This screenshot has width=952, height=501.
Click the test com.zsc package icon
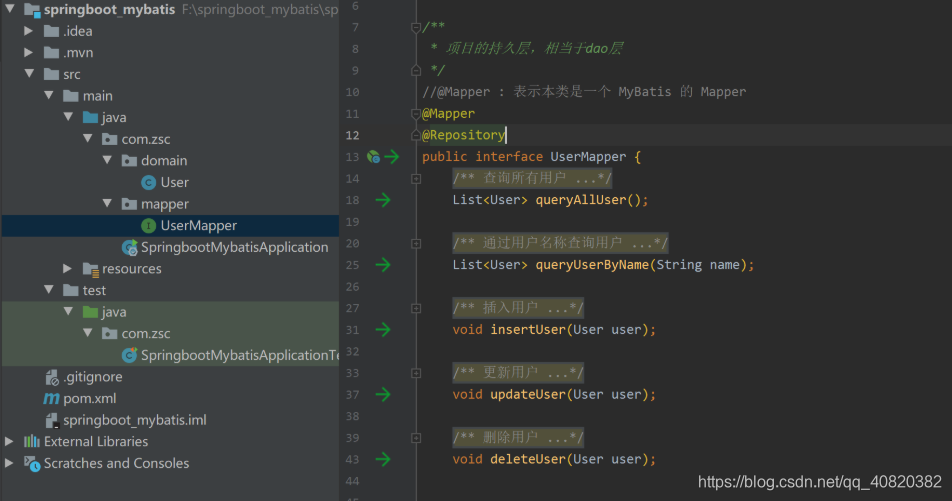point(110,333)
